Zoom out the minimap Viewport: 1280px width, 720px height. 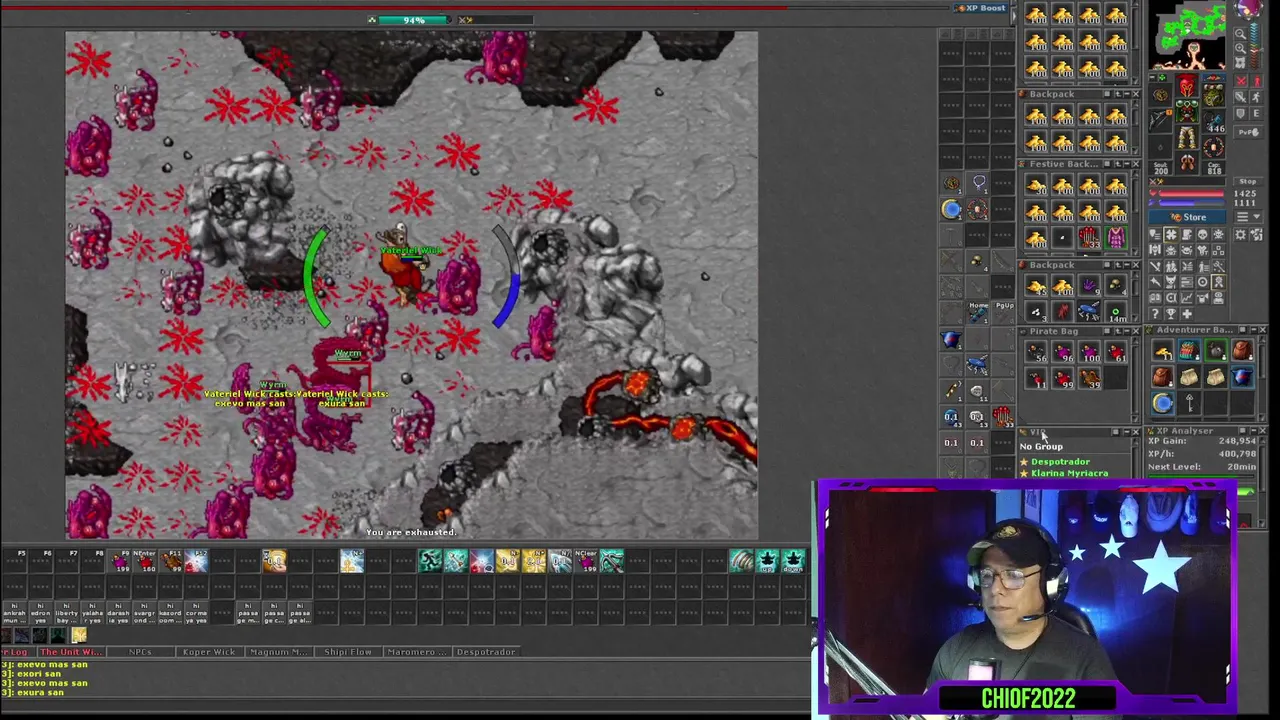[x=1240, y=33]
